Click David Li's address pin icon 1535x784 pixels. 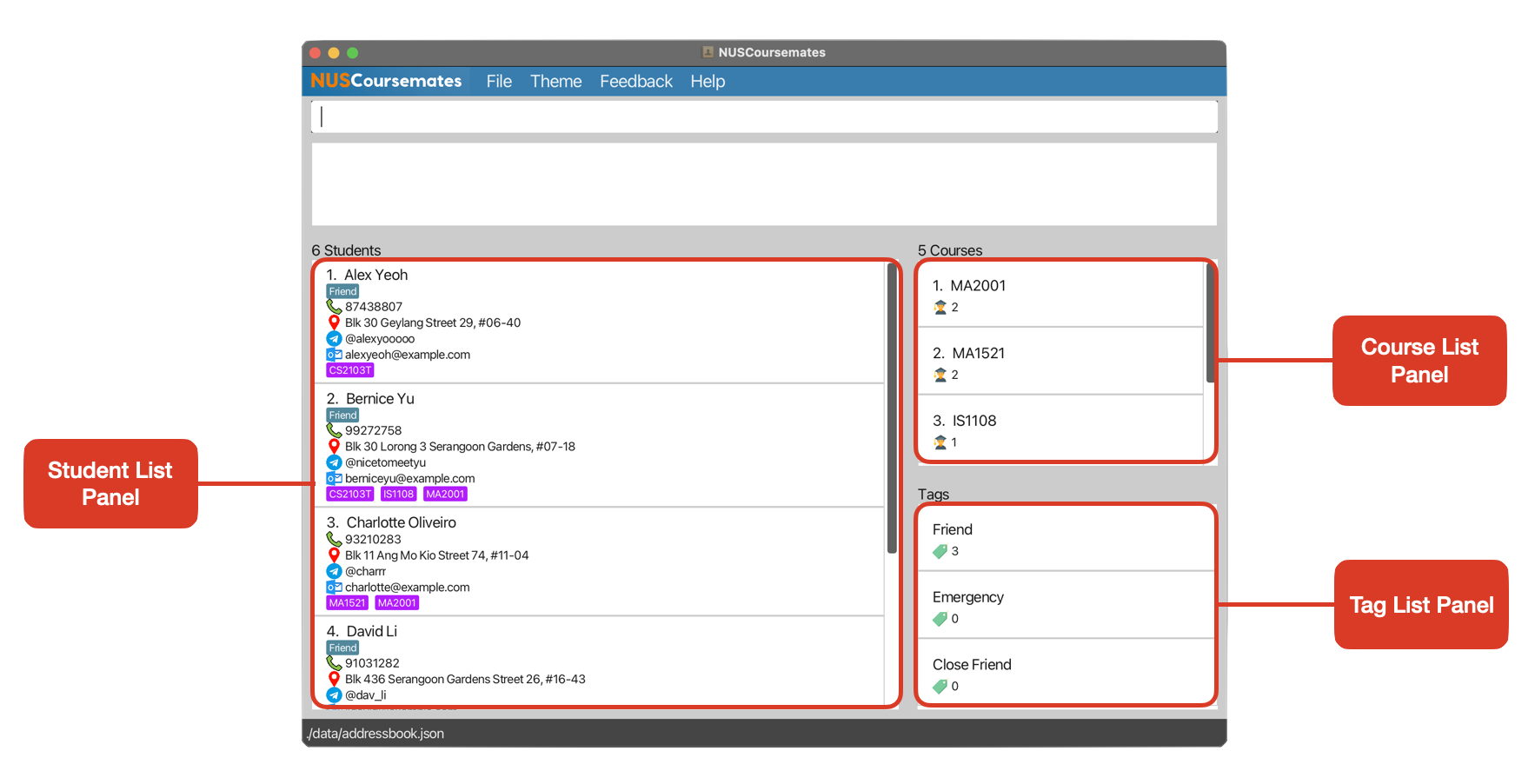point(334,679)
